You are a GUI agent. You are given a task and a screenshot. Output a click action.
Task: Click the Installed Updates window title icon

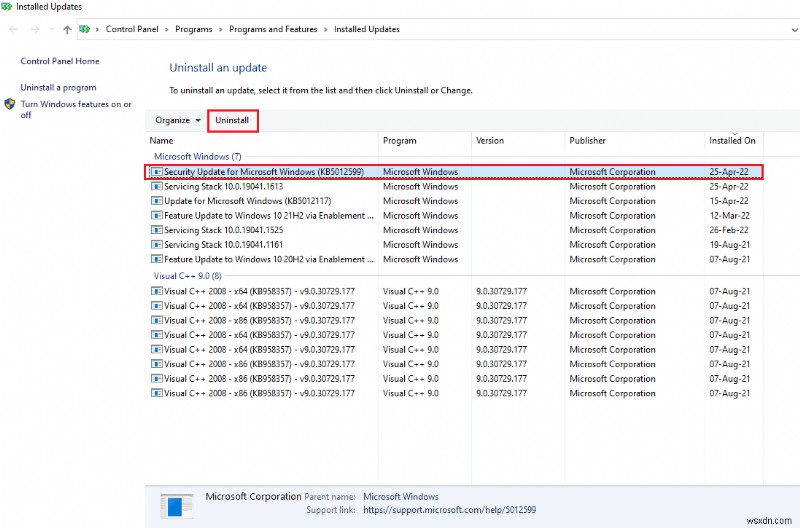7,7
